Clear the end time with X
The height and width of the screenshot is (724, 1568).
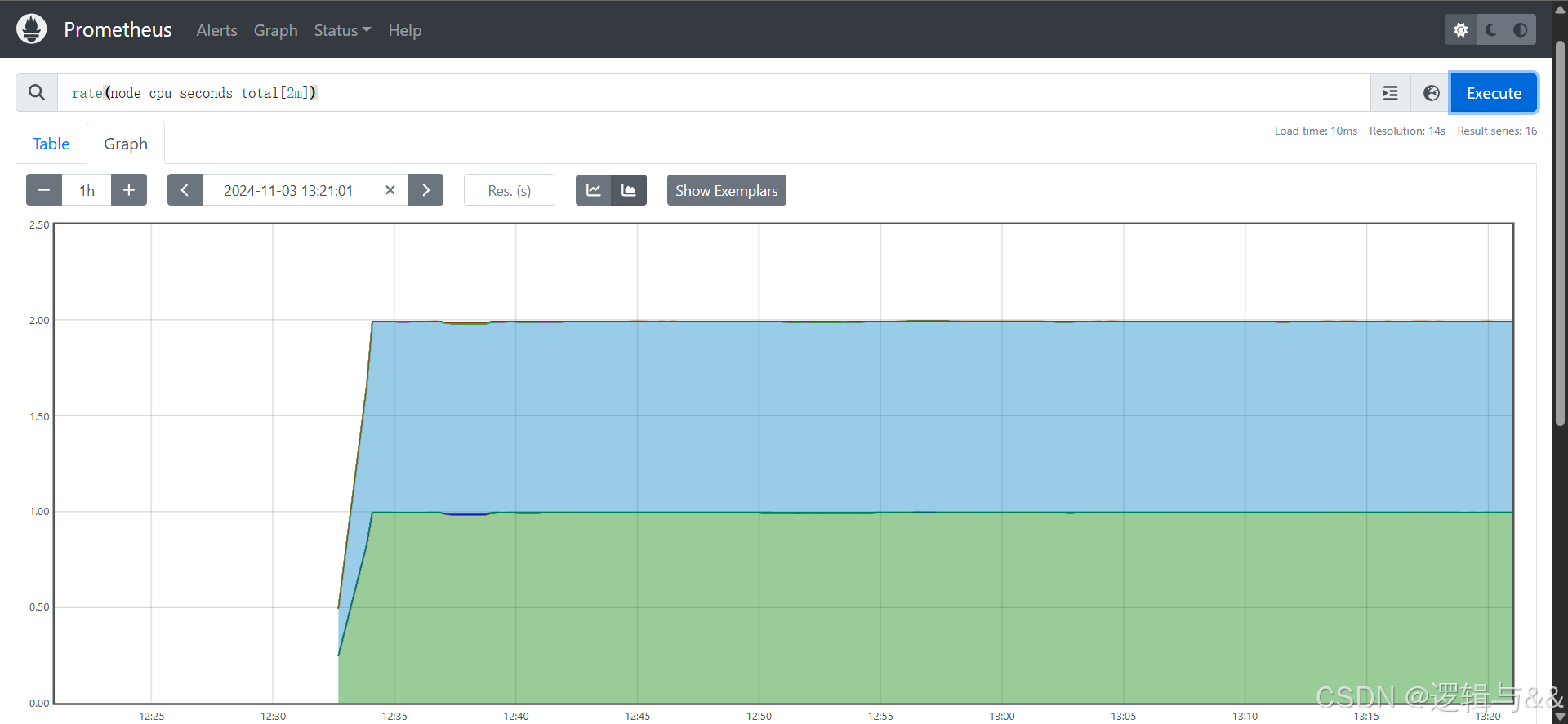click(x=390, y=190)
